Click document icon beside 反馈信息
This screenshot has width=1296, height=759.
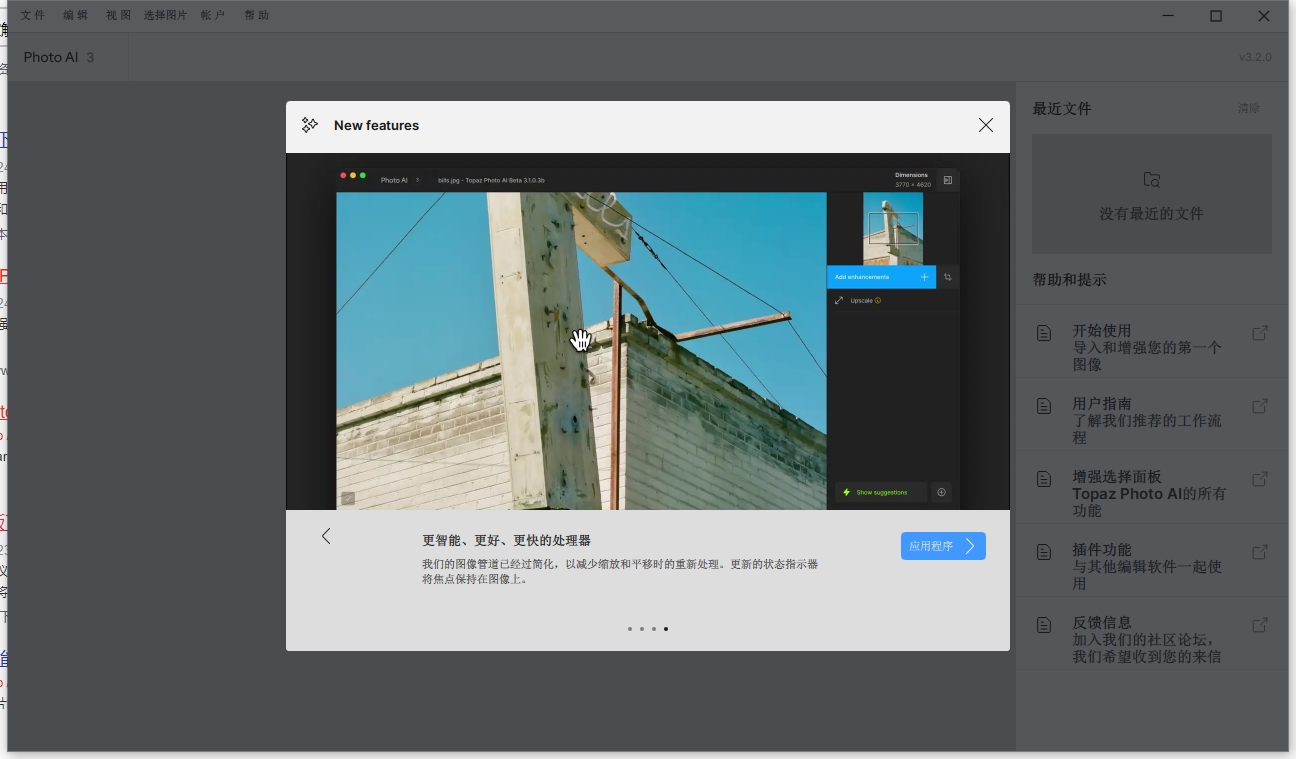1044,625
